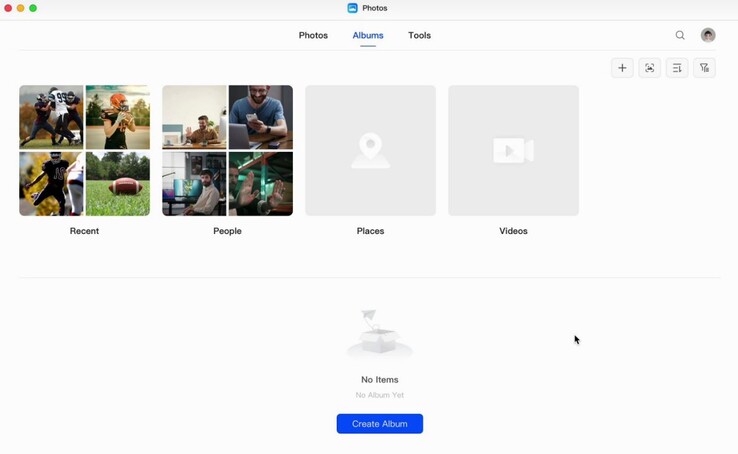The width and height of the screenshot is (738, 454).
Task: Open the Places album placeholder
Action: pos(370,151)
